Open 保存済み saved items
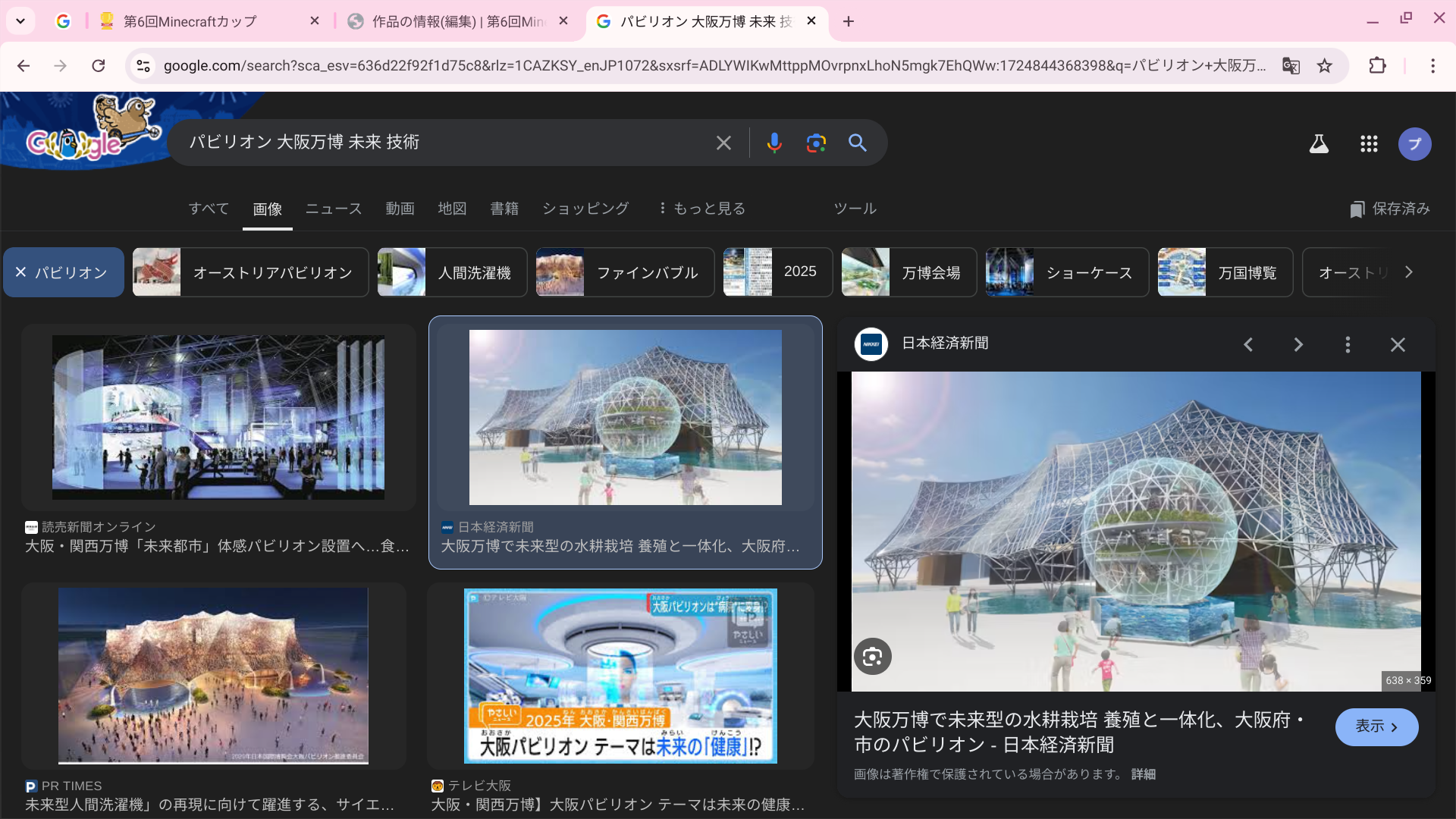The width and height of the screenshot is (1456, 819). point(1390,209)
